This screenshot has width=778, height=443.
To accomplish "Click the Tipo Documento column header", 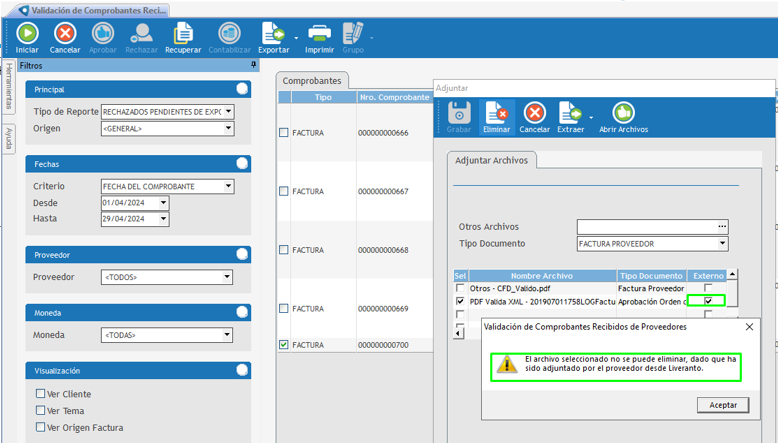I will pyautogui.click(x=651, y=276).
